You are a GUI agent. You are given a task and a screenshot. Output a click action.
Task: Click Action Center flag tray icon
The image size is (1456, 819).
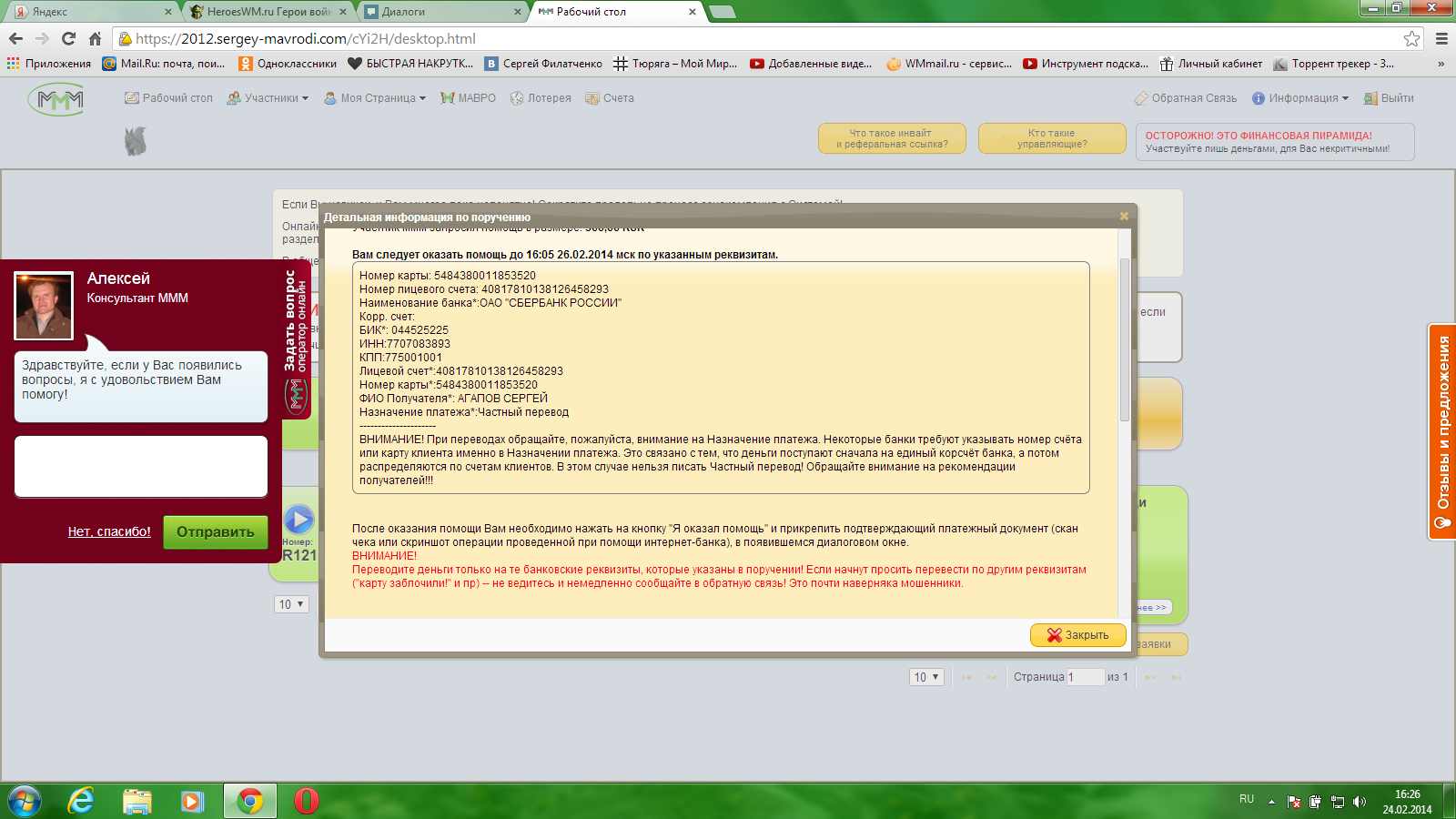[1294, 802]
